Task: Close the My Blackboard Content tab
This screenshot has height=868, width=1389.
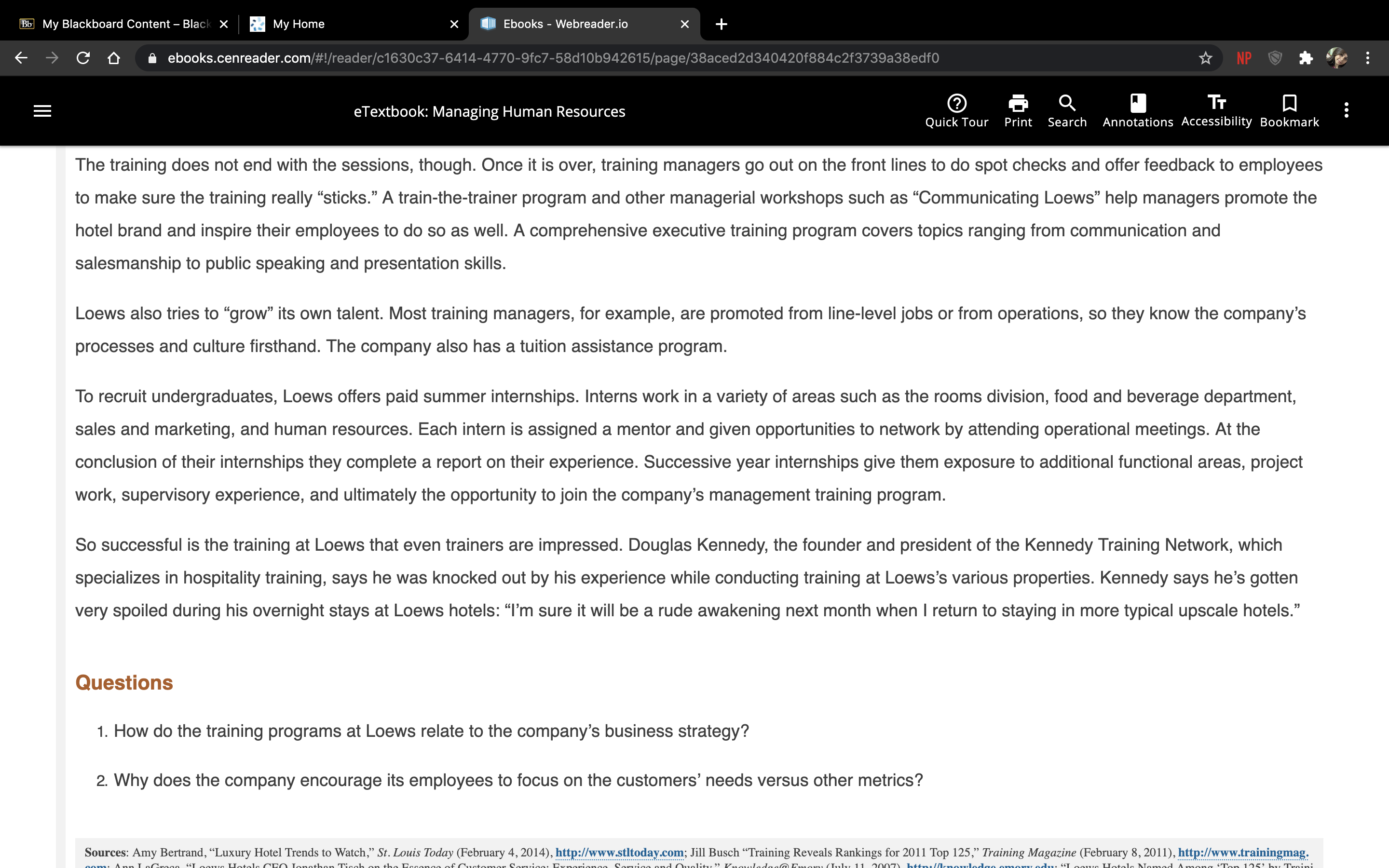Action: click(x=224, y=24)
